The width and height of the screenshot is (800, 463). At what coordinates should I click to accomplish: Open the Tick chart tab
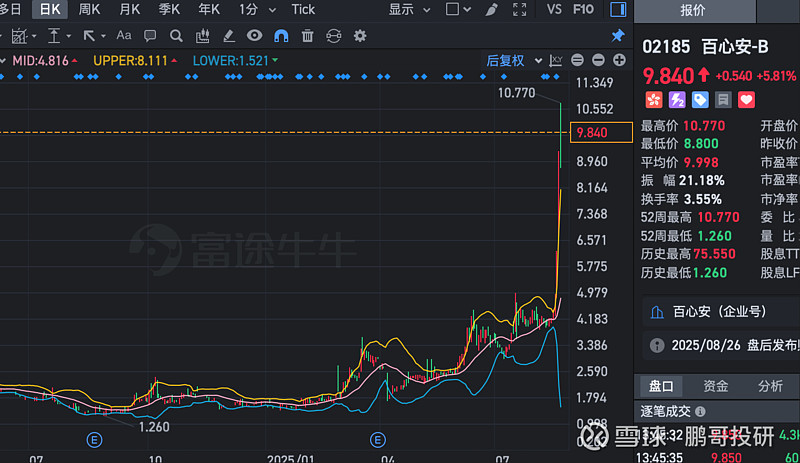click(x=303, y=9)
